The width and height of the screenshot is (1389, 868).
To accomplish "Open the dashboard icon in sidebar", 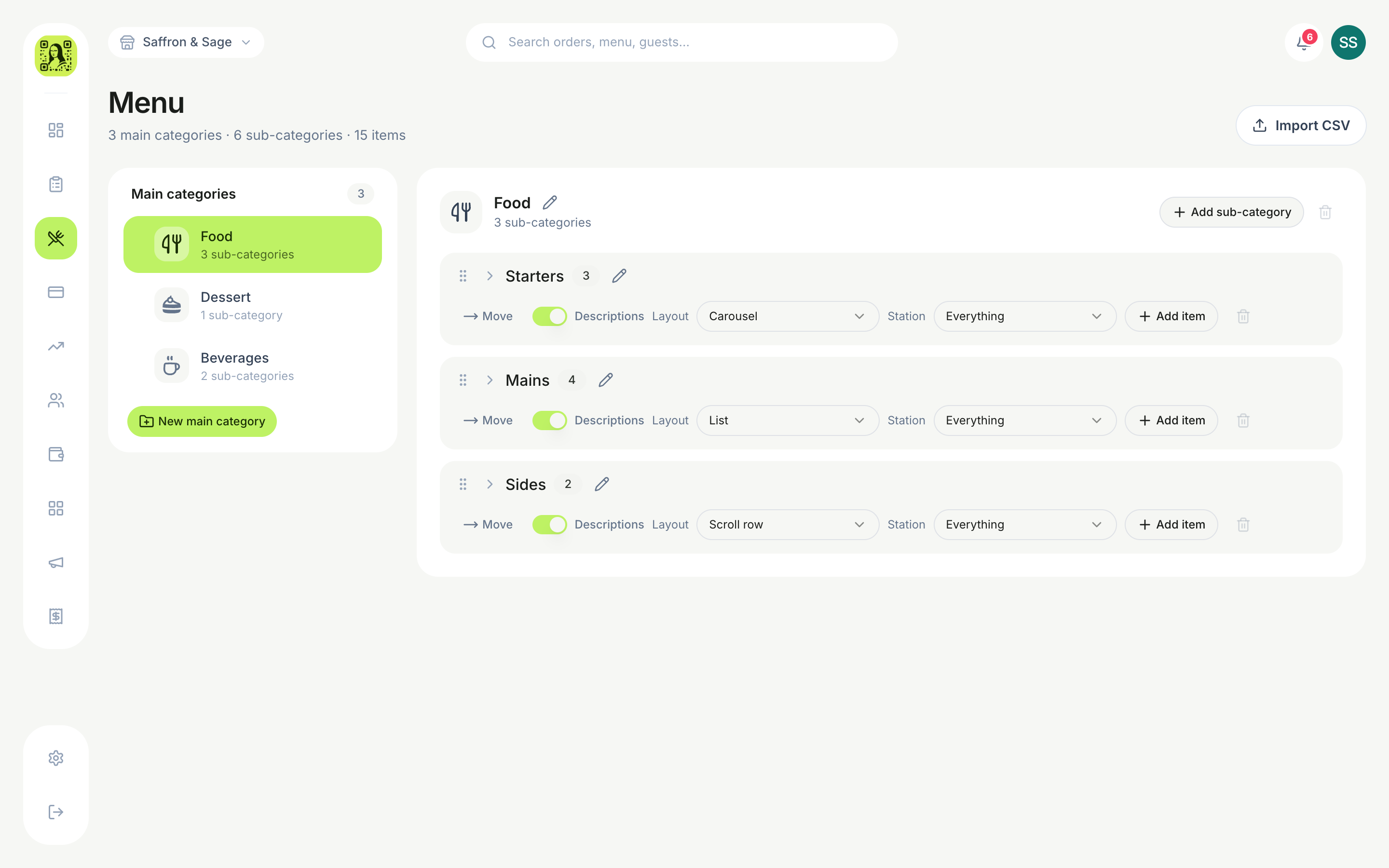I will pos(55,130).
